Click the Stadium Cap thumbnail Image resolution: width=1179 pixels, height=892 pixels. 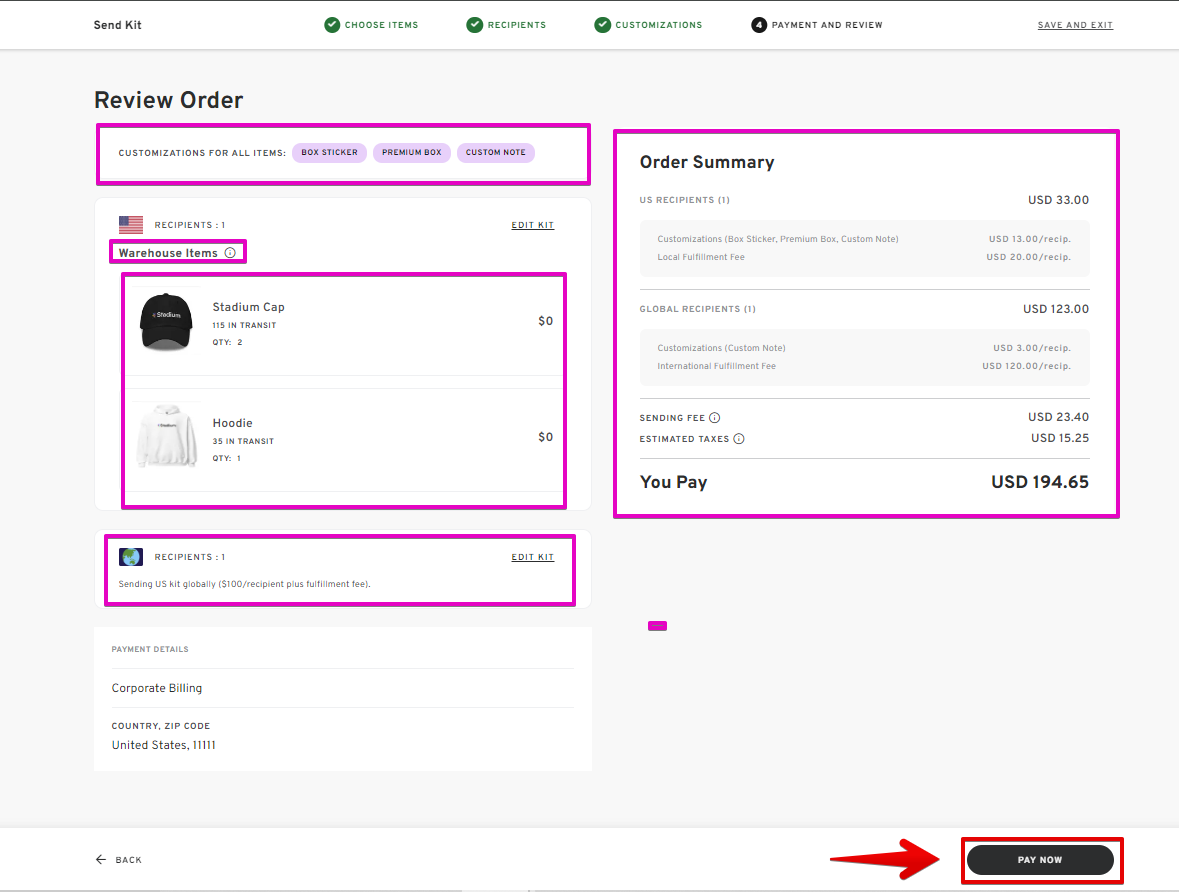165,321
